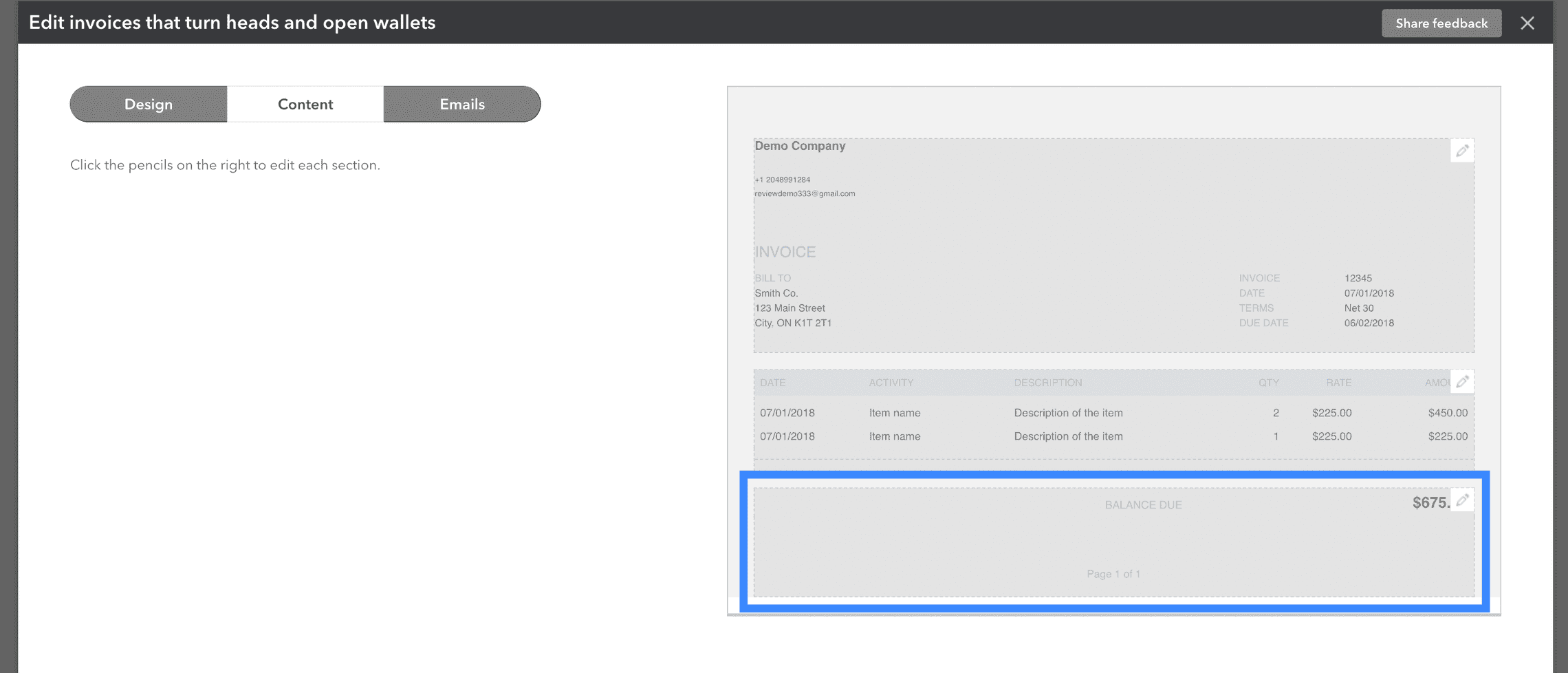Viewport: 1568px width, 673px height.
Task: Switch to the Emails tab
Action: pos(461,104)
